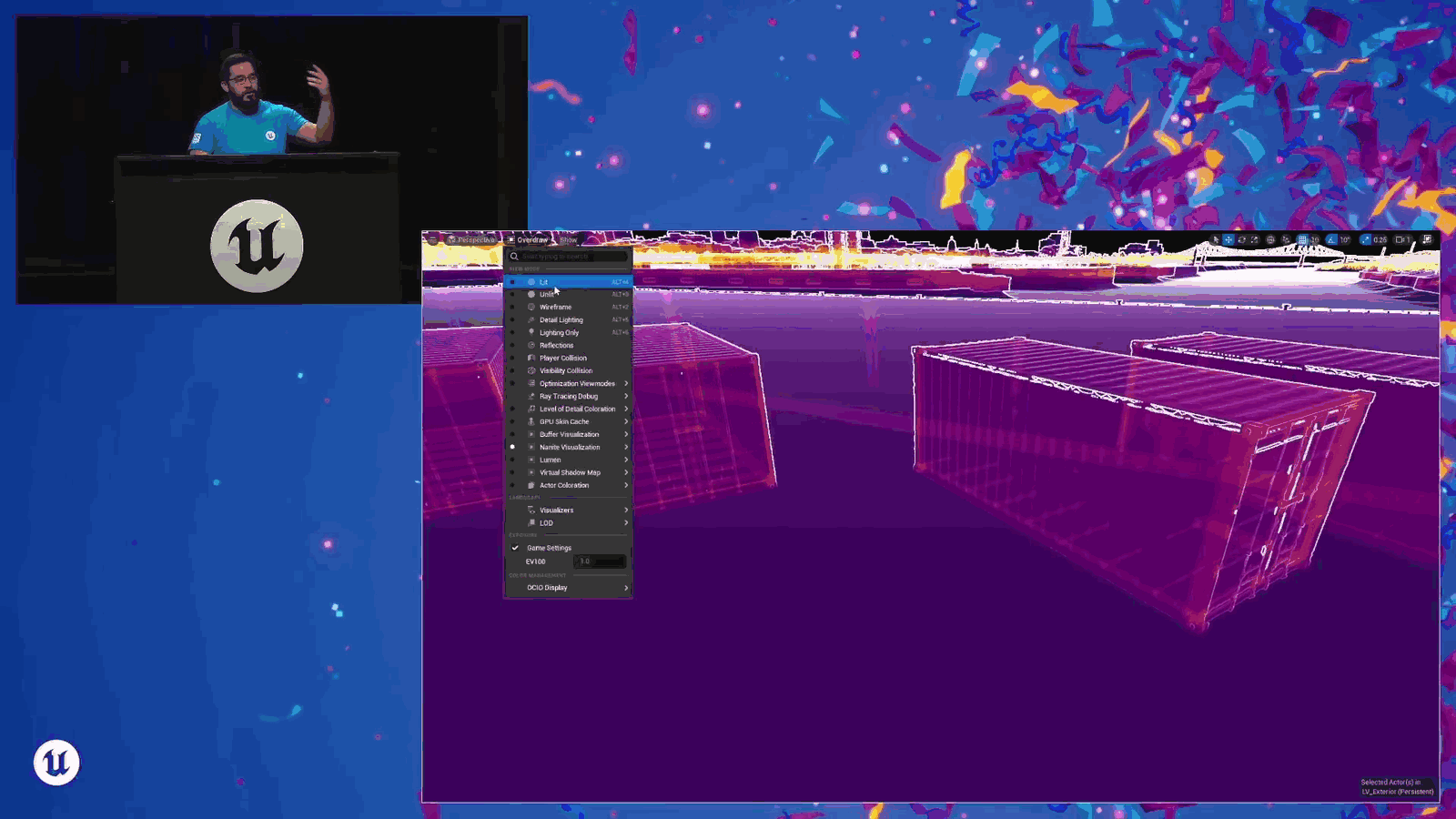Open the Show menu button
Image resolution: width=1456 pixels, height=819 pixels.
569,239
